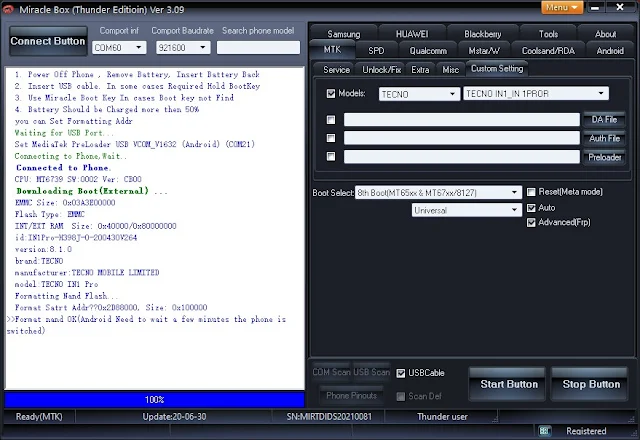Switch to the Qualcomm tab

click(428, 51)
